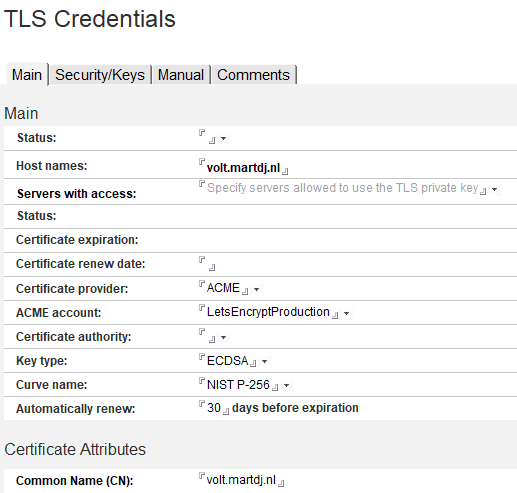The image size is (517, 493).
Task: Open the ACME account dropdown arrow
Action: (x=346, y=313)
